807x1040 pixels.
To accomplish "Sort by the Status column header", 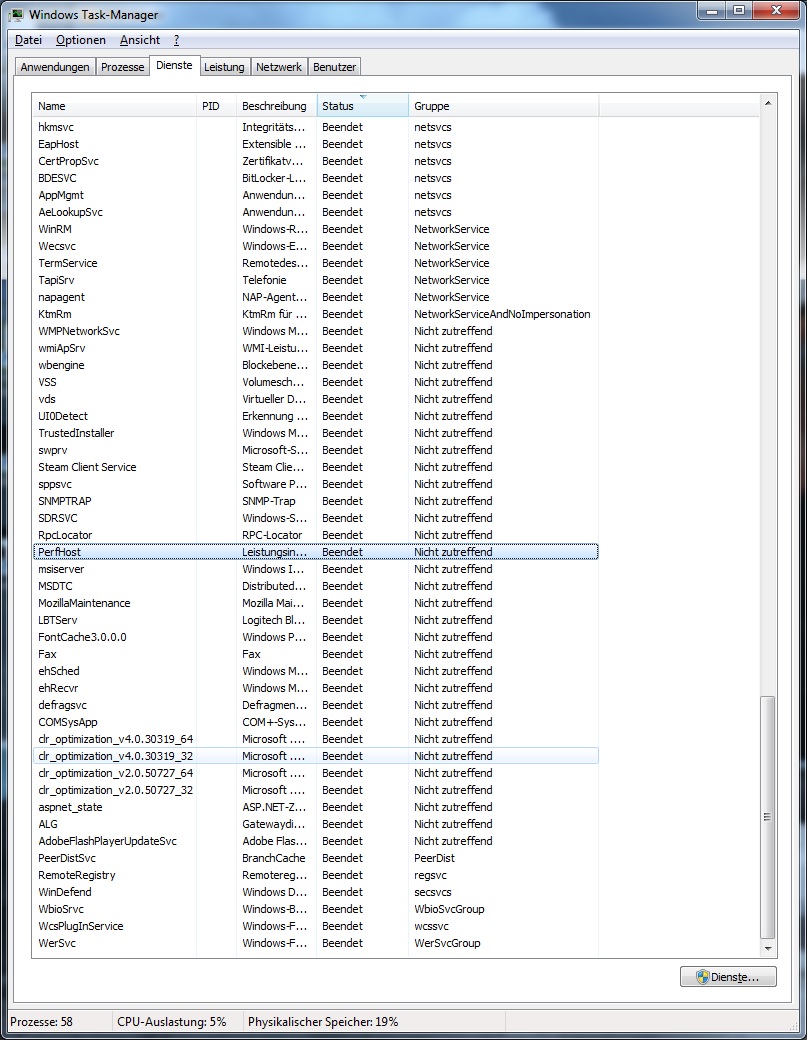I will tap(363, 106).
